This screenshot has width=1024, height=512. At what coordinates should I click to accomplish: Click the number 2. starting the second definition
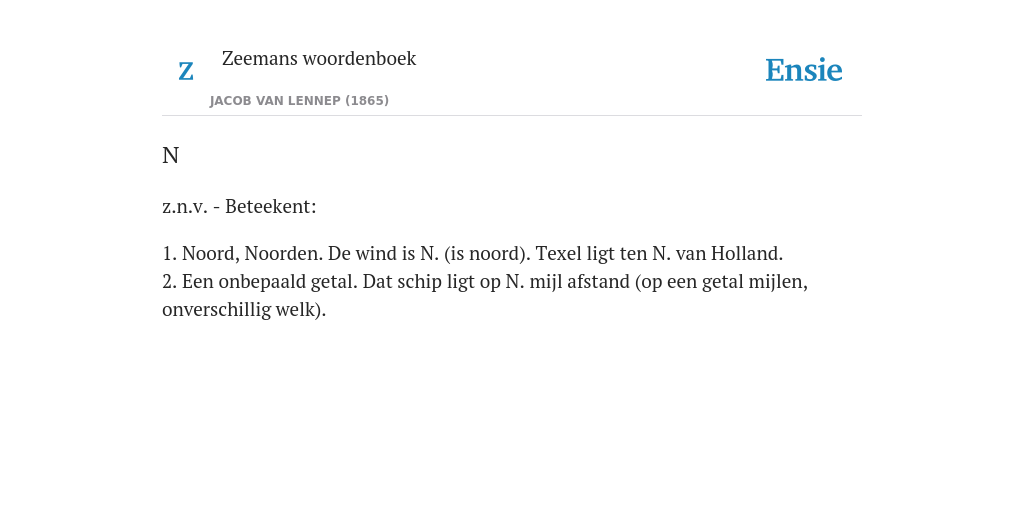tap(169, 281)
